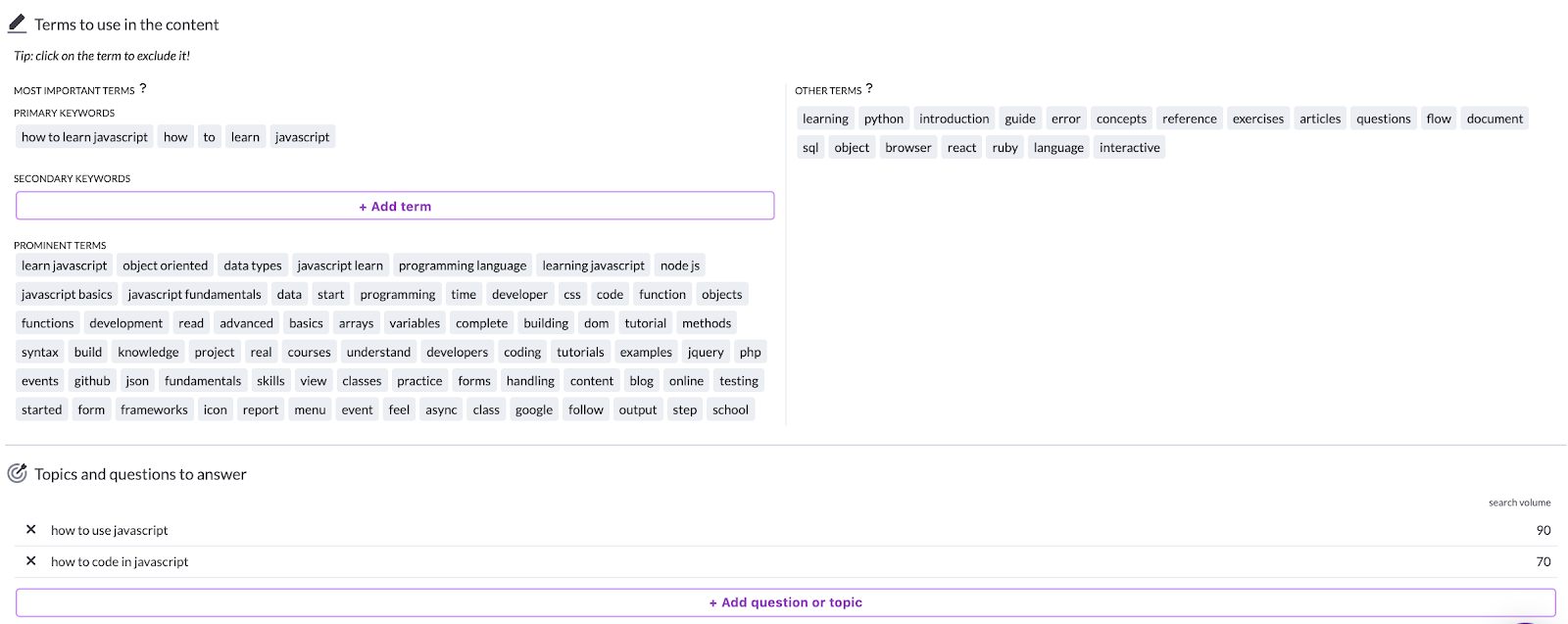The image size is (1568, 624).
Task: Exclude the term 'arrays'
Action: pos(356,323)
